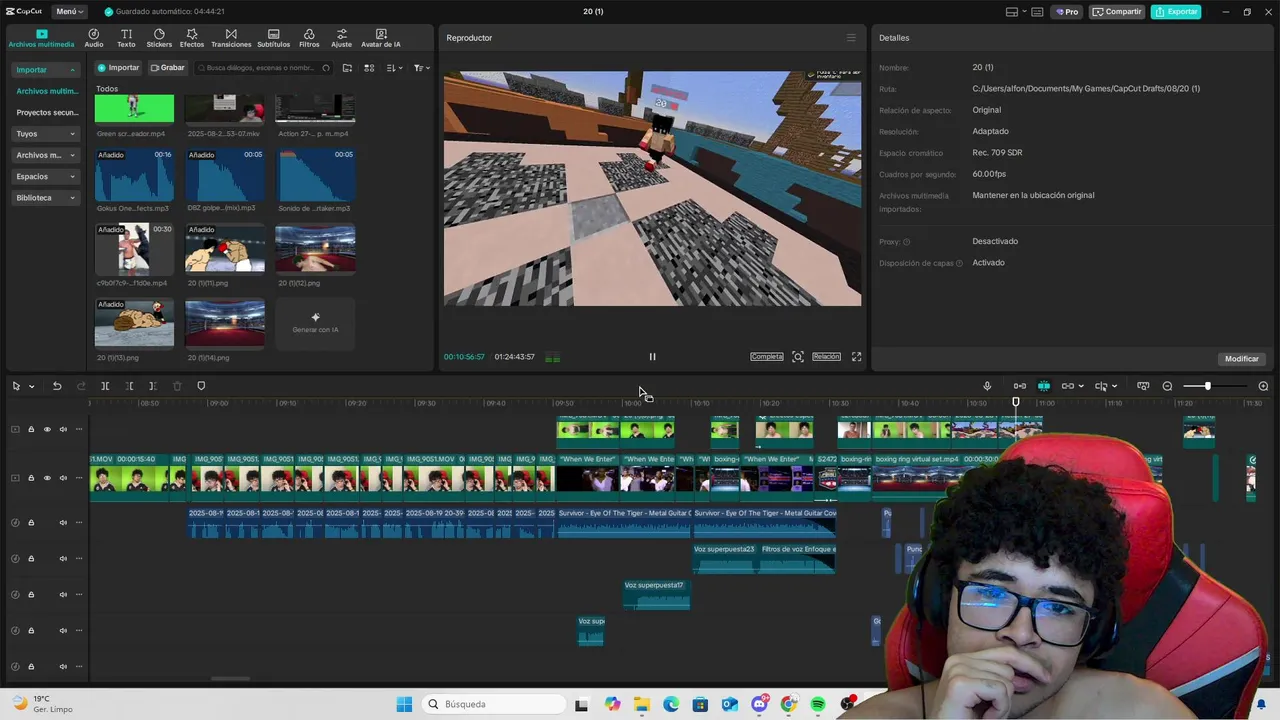
Task: Open the Stickers panel icon
Action: [x=159, y=38]
